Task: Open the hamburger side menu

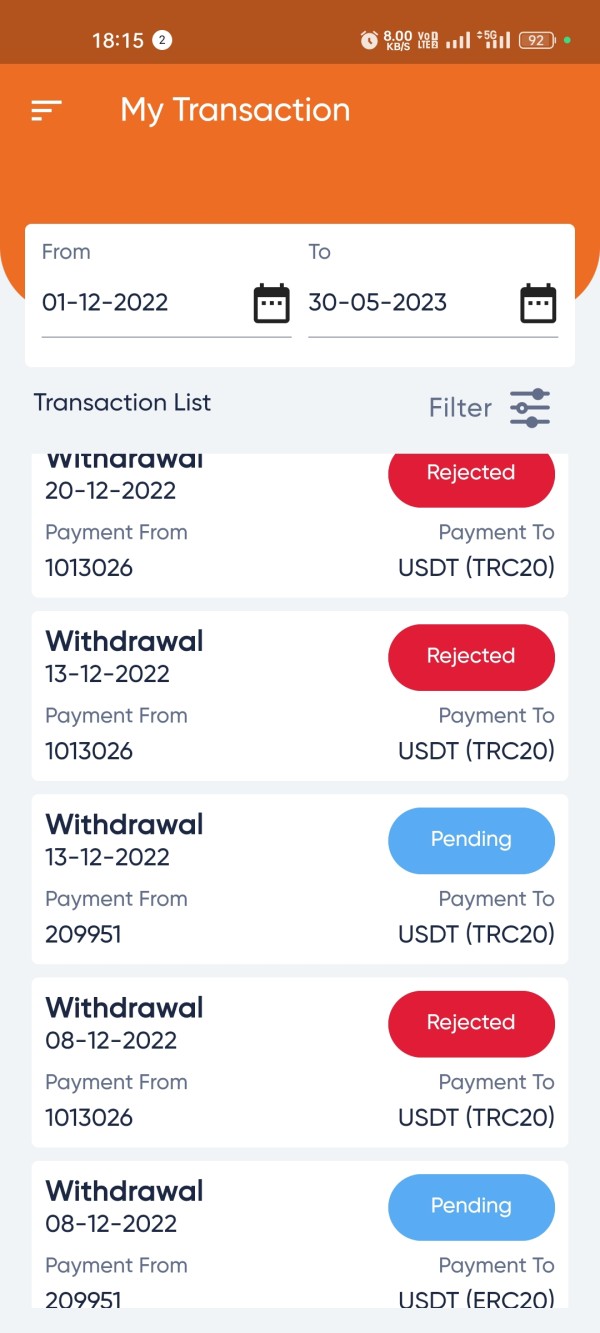Action: 47,110
